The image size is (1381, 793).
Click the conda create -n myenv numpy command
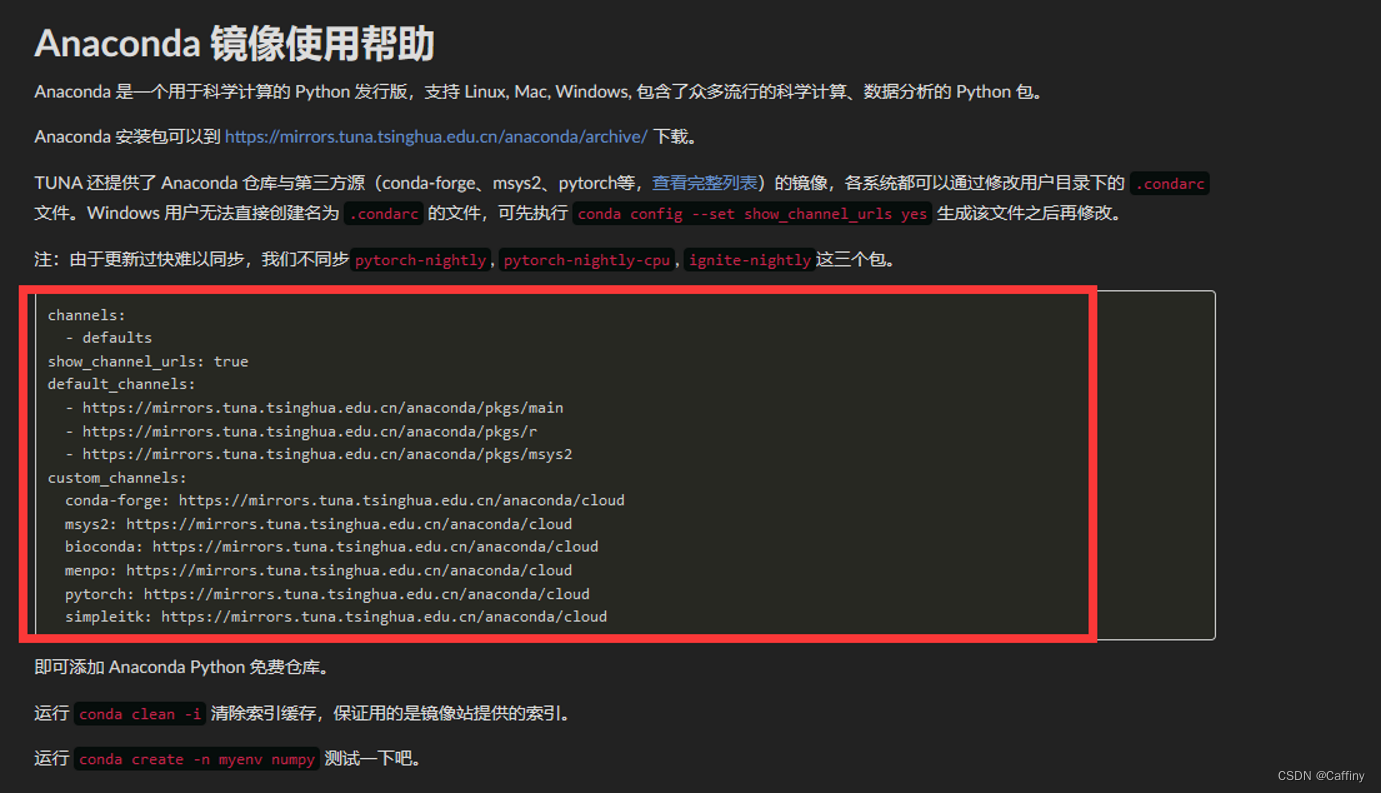tap(197, 759)
